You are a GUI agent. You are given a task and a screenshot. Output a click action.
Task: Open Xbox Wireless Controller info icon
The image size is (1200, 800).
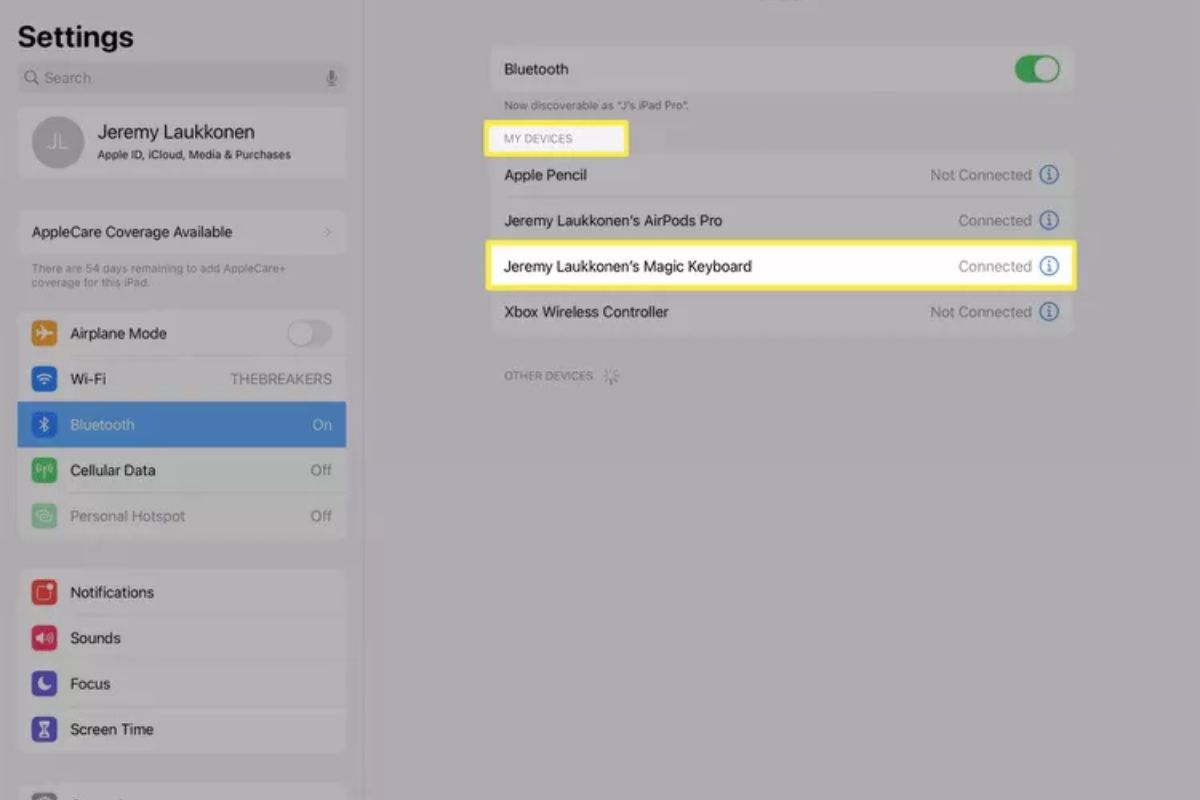tap(1048, 312)
